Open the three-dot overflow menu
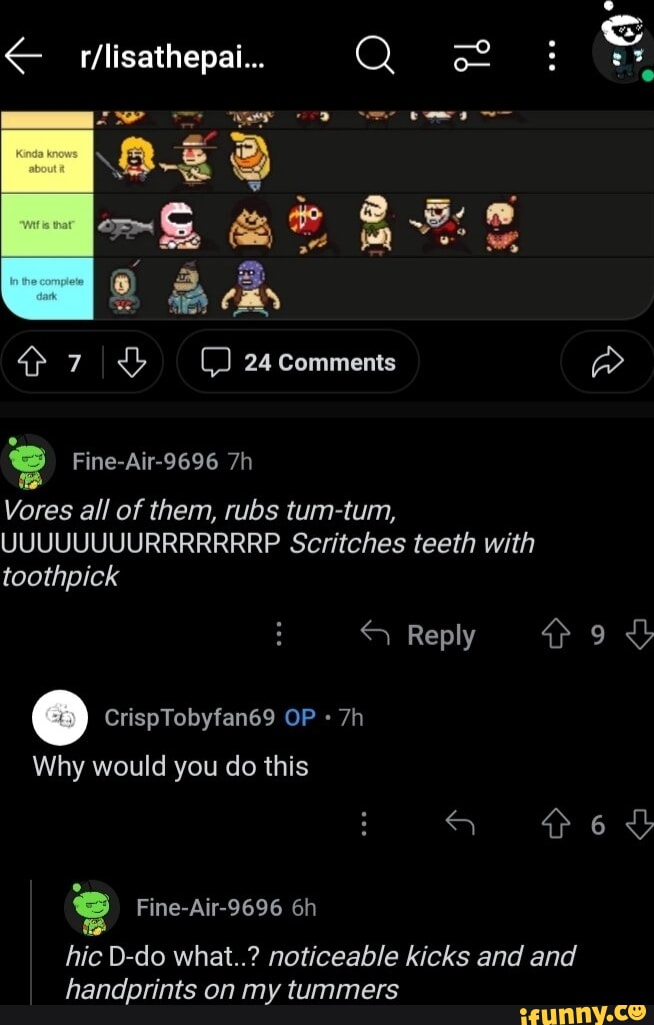The image size is (654, 1025). pos(553,56)
